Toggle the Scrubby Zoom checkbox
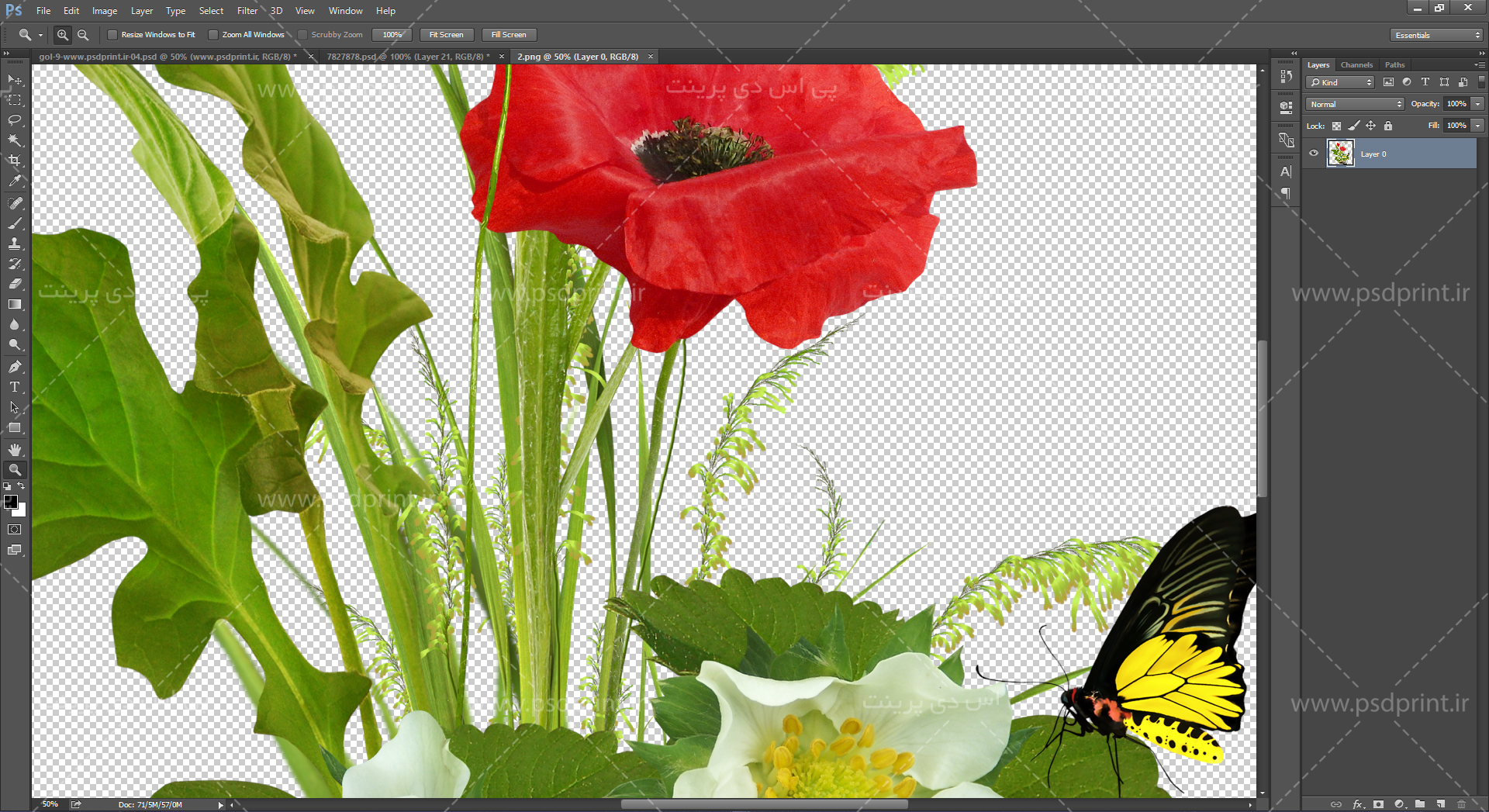The height and width of the screenshot is (812, 1489). click(x=302, y=35)
